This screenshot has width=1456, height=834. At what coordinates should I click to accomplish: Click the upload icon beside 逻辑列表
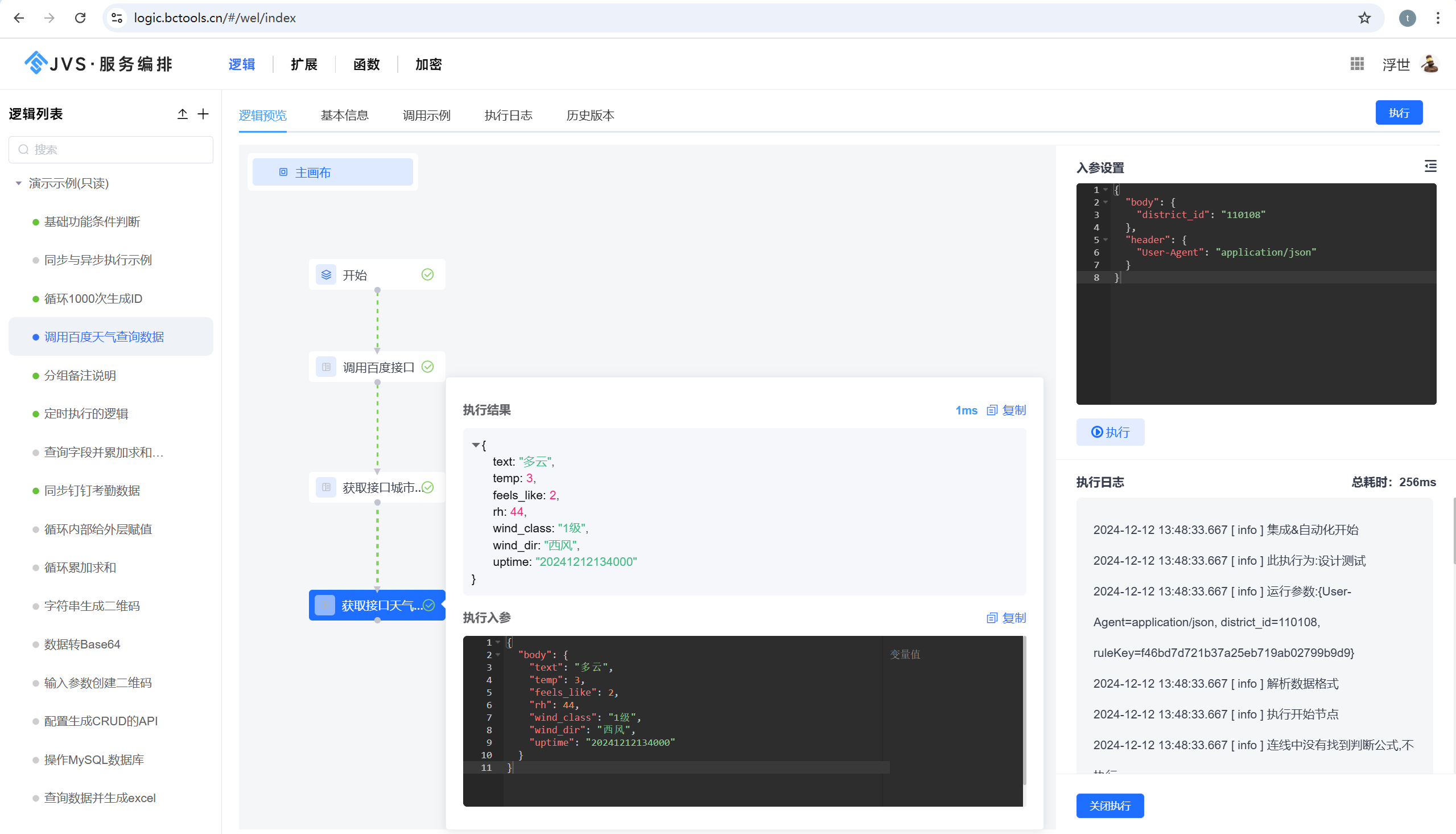pos(182,114)
